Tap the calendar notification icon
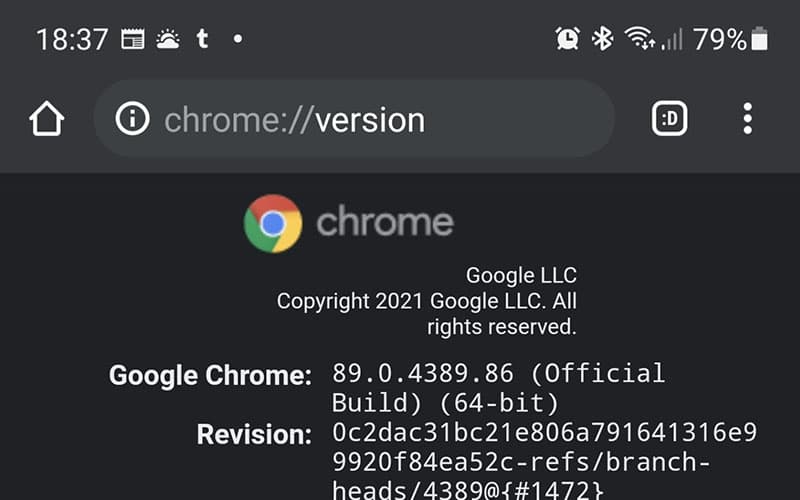Image resolution: width=800 pixels, height=500 pixels. tap(132, 40)
